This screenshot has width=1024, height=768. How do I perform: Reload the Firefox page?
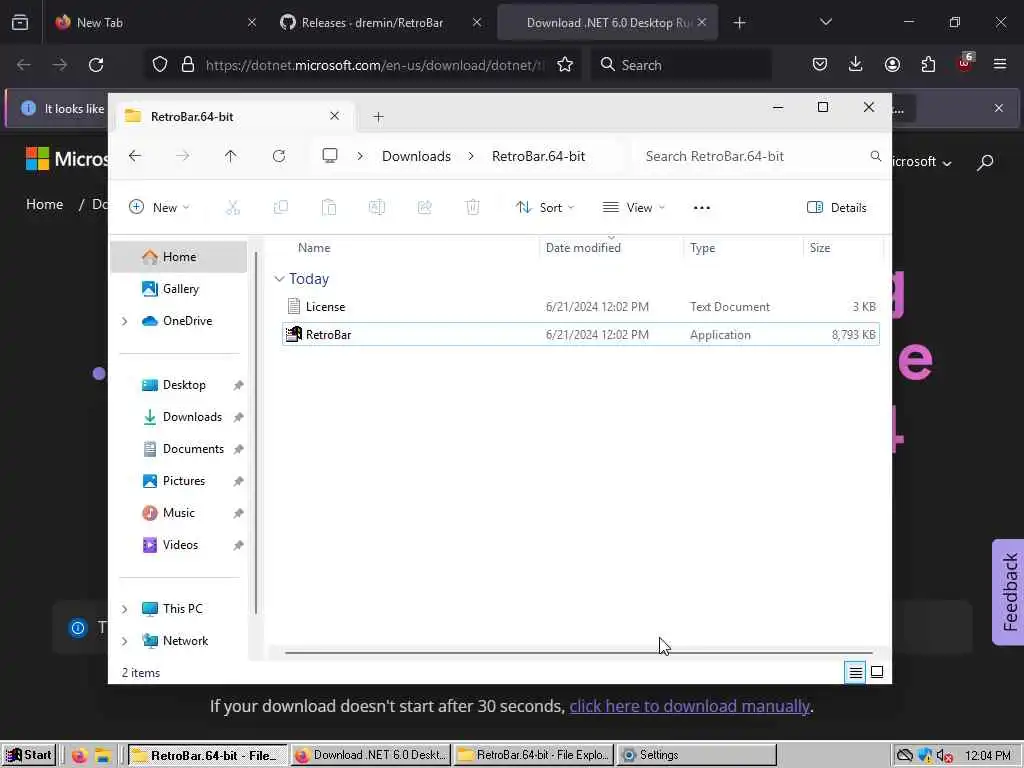pos(96,65)
